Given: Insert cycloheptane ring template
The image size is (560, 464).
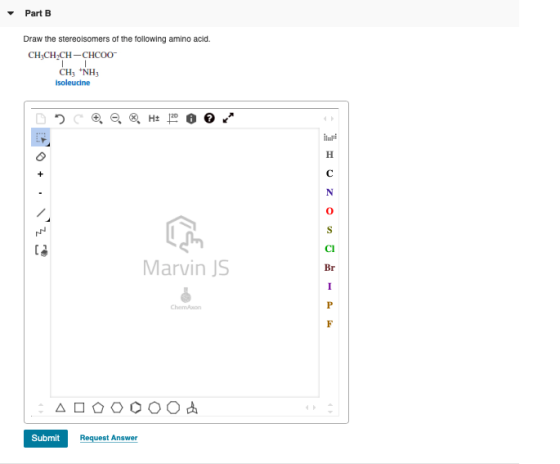Looking at the screenshot, I should 154,408.
